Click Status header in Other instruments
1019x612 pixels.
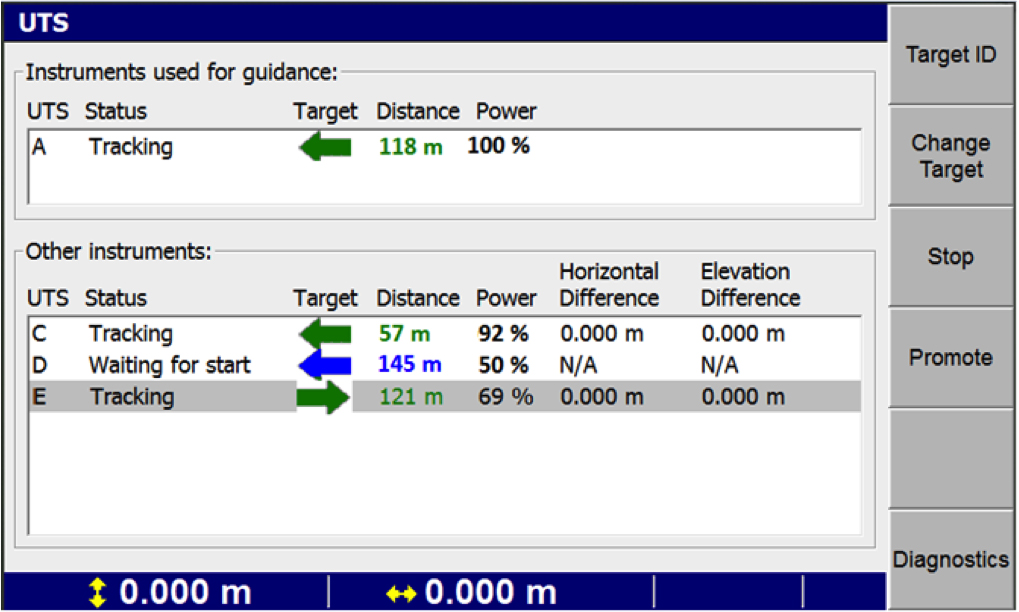[116, 298]
